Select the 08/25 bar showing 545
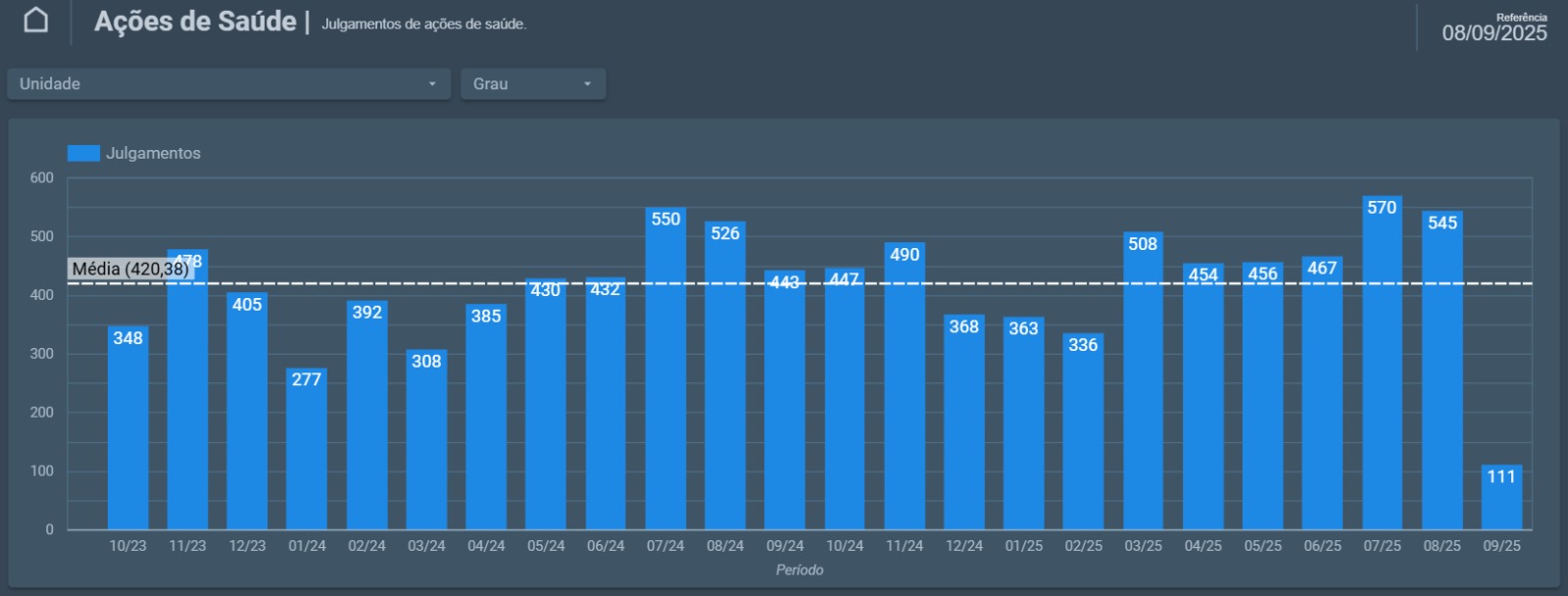The image size is (1568, 596). click(1442, 372)
